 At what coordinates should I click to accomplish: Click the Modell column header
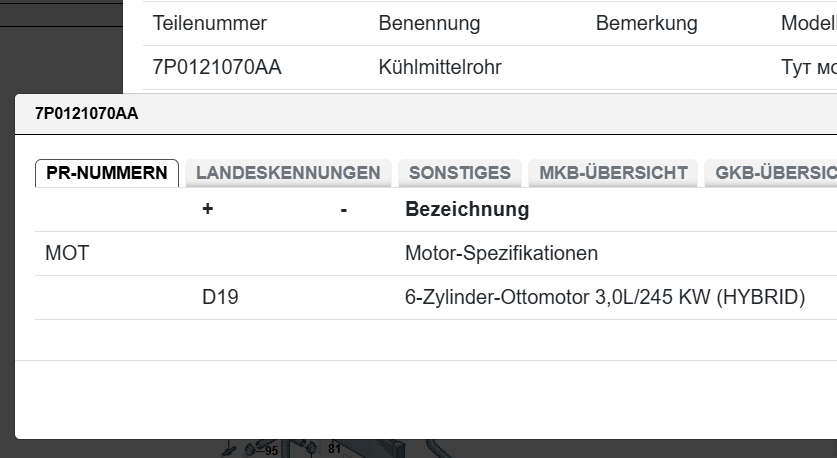click(808, 23)
